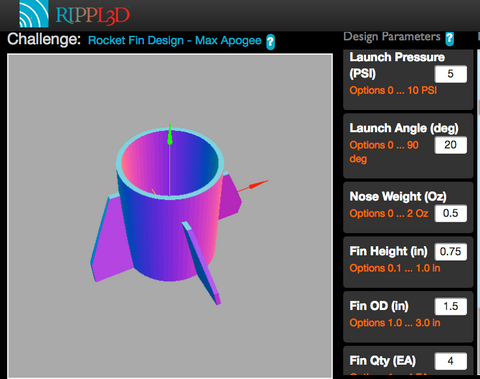
Task: Edit the Fin Qty value field
Action: [x=451, y=361]
